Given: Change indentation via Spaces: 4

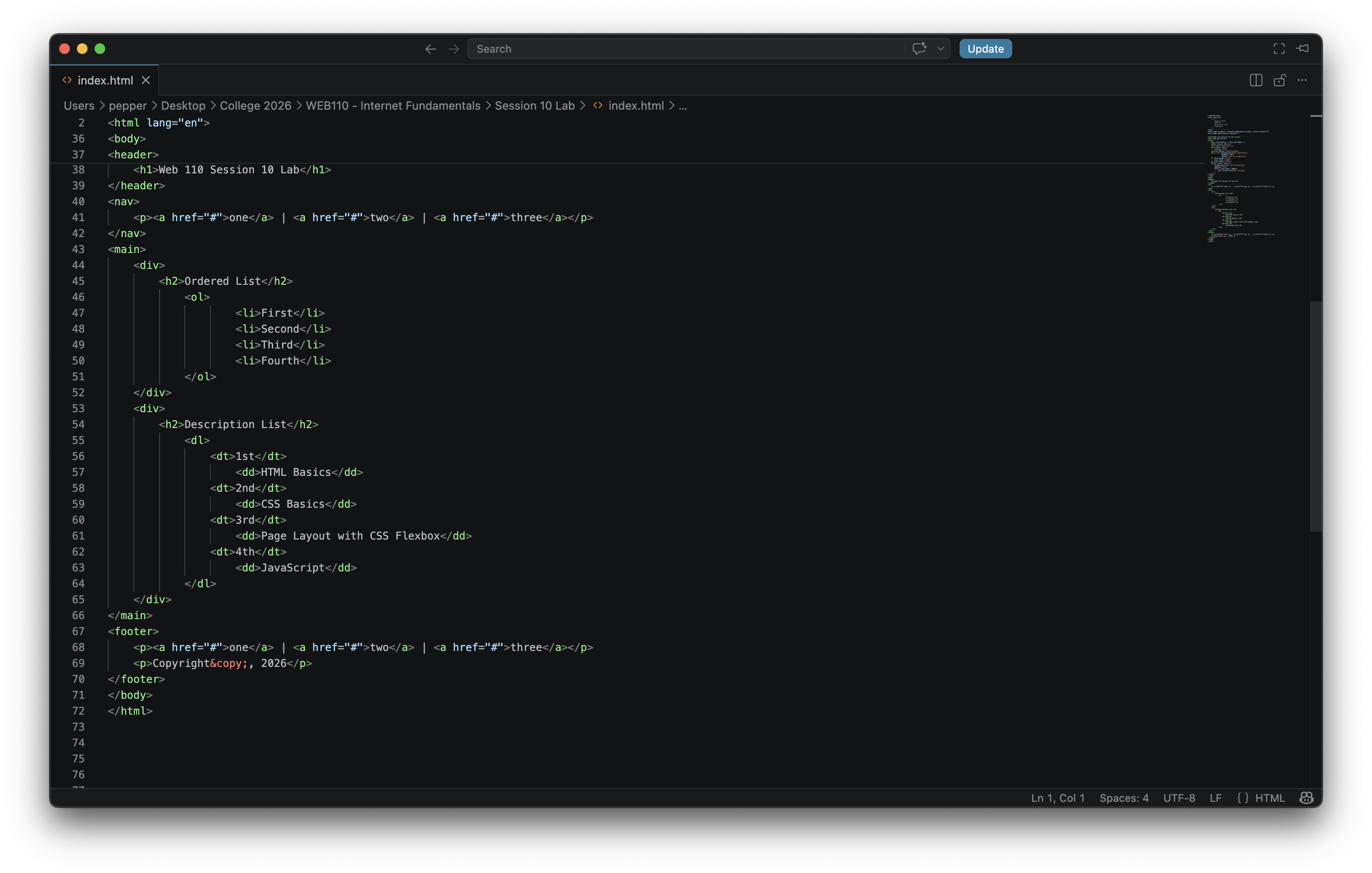Looking at the screenshot, I should click(x=1124, y=798).
